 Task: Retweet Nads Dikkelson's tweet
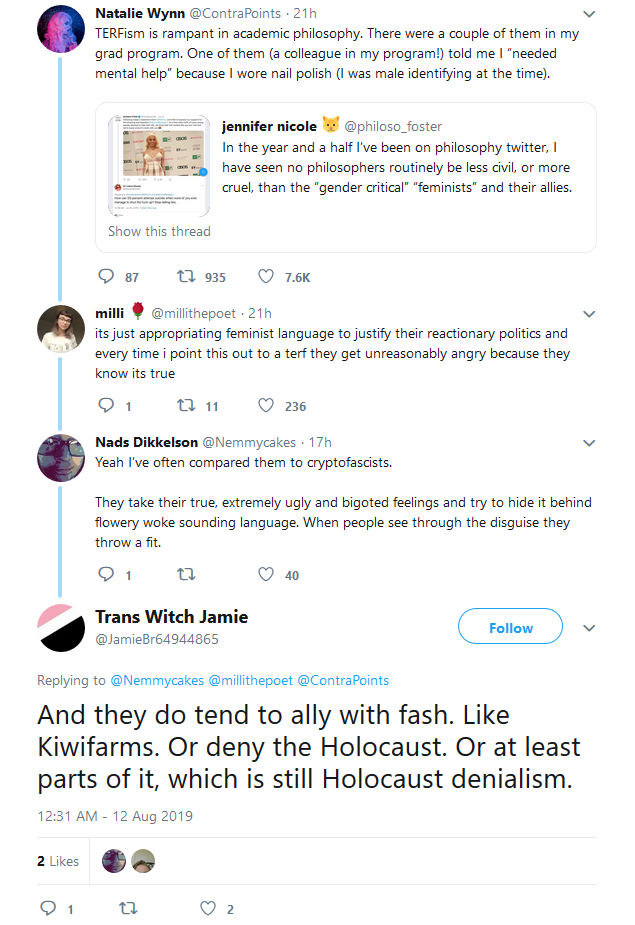pos(186,574)
